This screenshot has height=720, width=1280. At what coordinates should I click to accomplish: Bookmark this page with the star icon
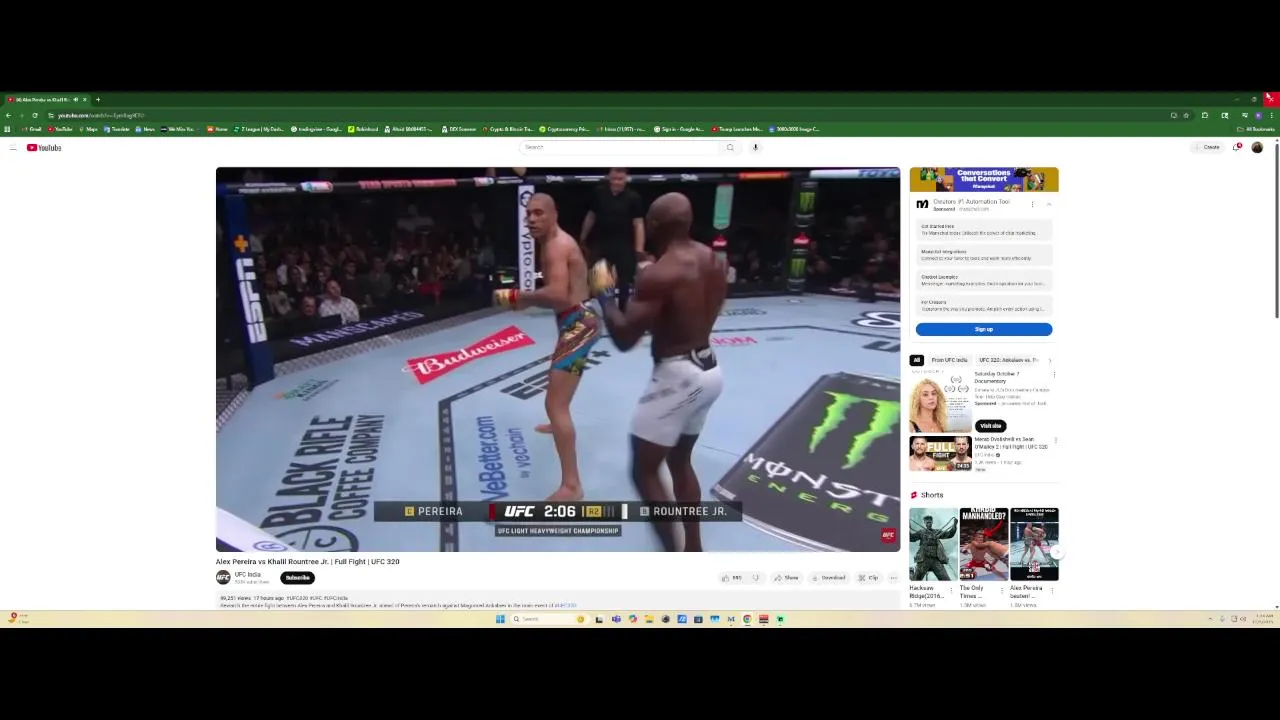pos(1186,115)
